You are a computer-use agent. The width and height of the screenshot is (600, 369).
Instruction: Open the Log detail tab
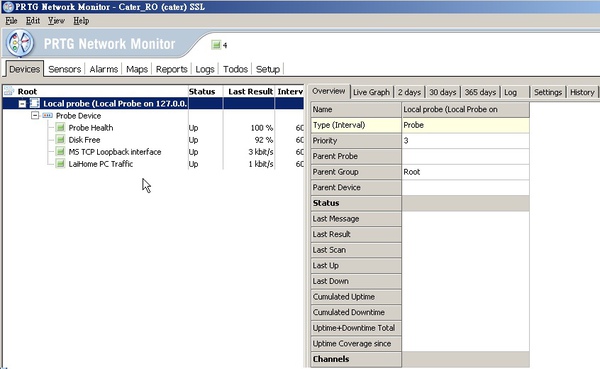[x=510, y=92]
